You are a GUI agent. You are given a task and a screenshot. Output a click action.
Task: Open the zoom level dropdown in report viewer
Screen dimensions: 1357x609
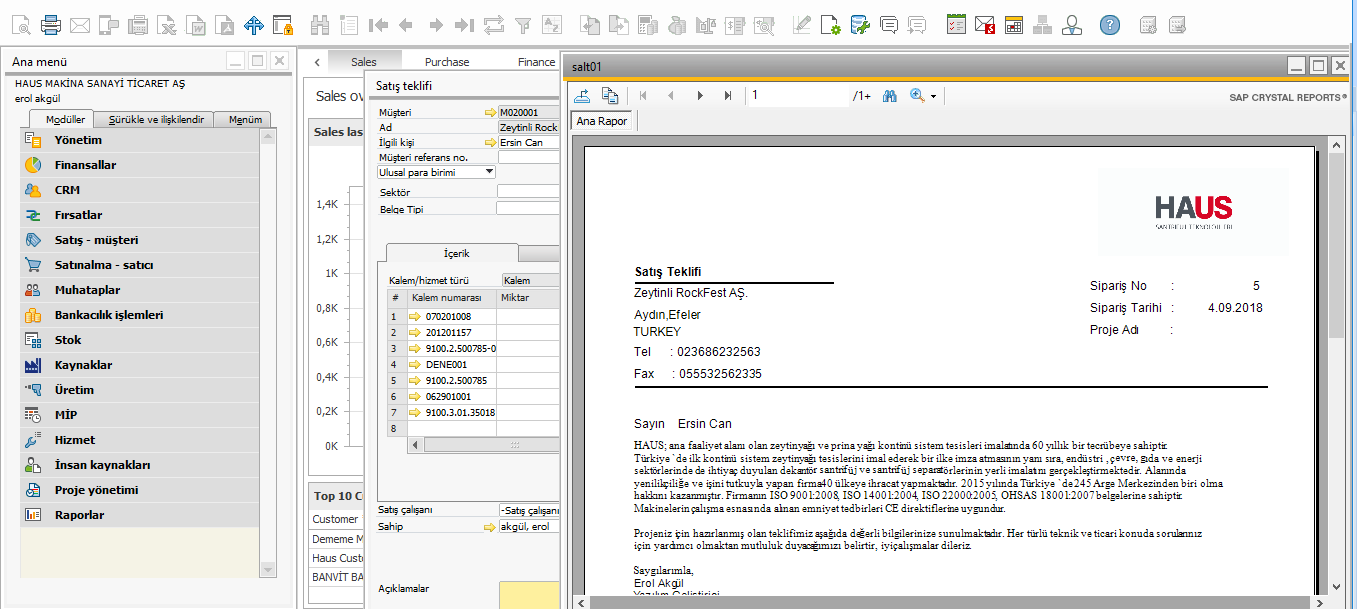pyautogui.click(x=933, y=96)
